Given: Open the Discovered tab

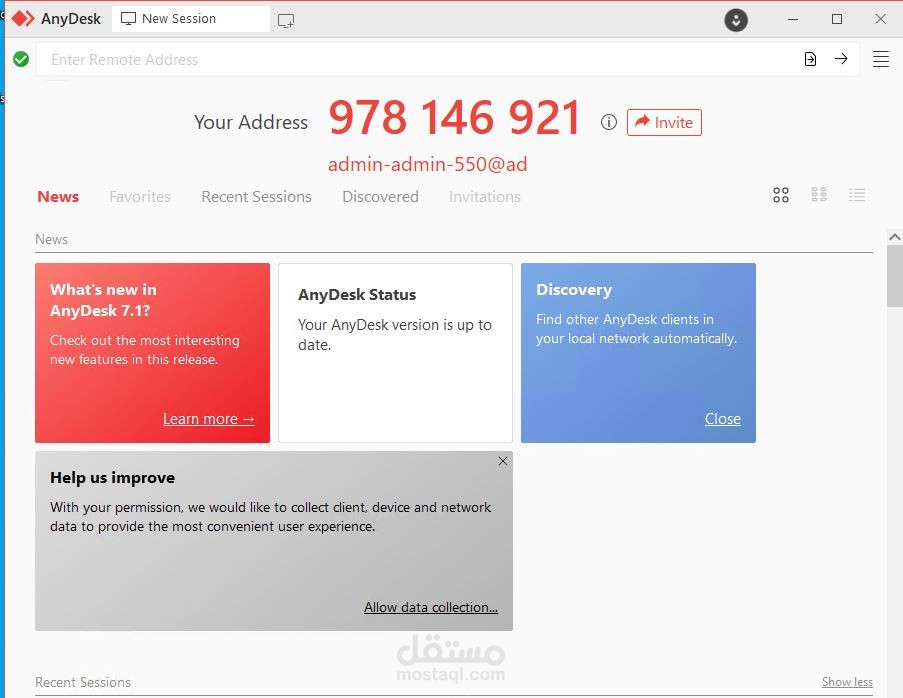Looking at the screenshot, I should [380, 197].
